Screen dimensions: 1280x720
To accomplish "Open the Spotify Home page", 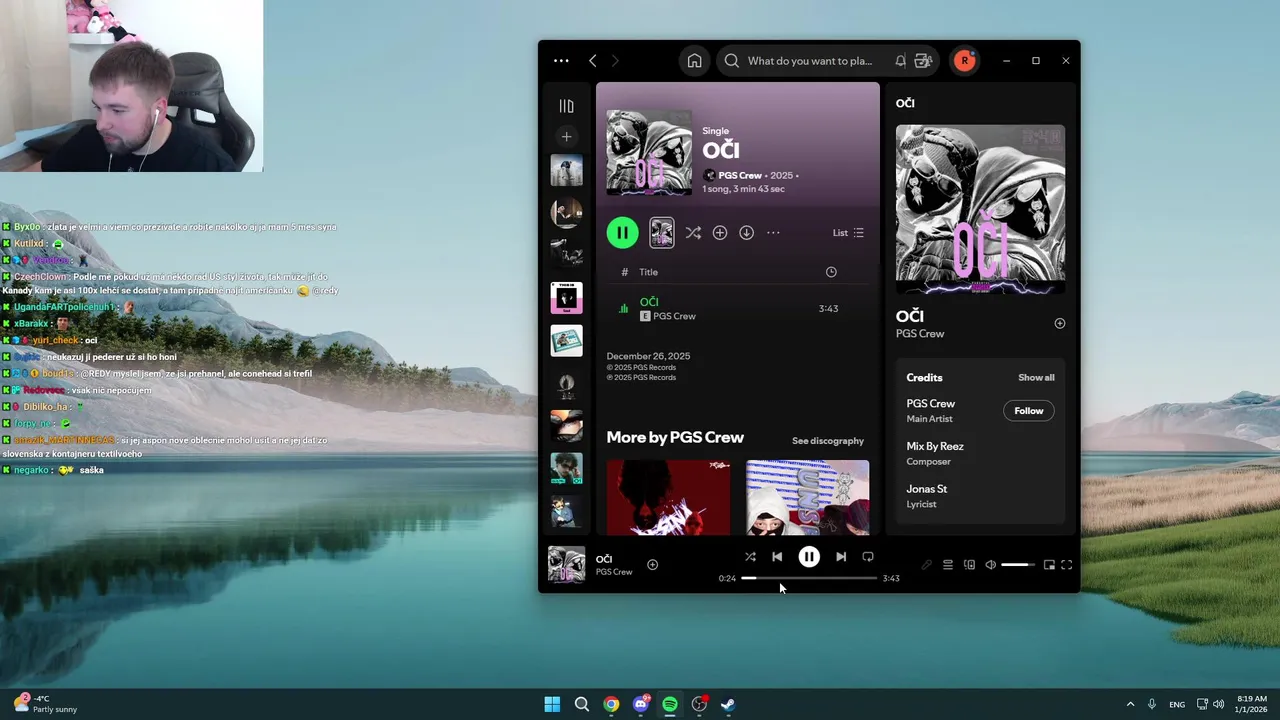I will 694,61.
